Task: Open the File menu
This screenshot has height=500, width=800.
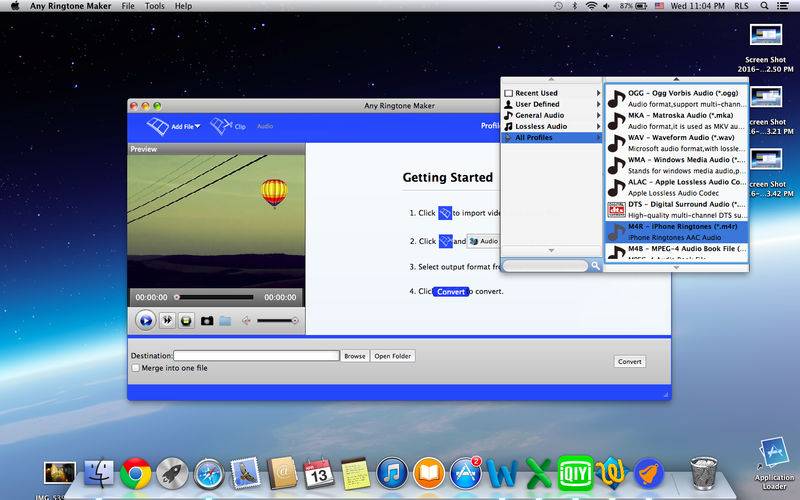Action: click(x=128, y=6)
